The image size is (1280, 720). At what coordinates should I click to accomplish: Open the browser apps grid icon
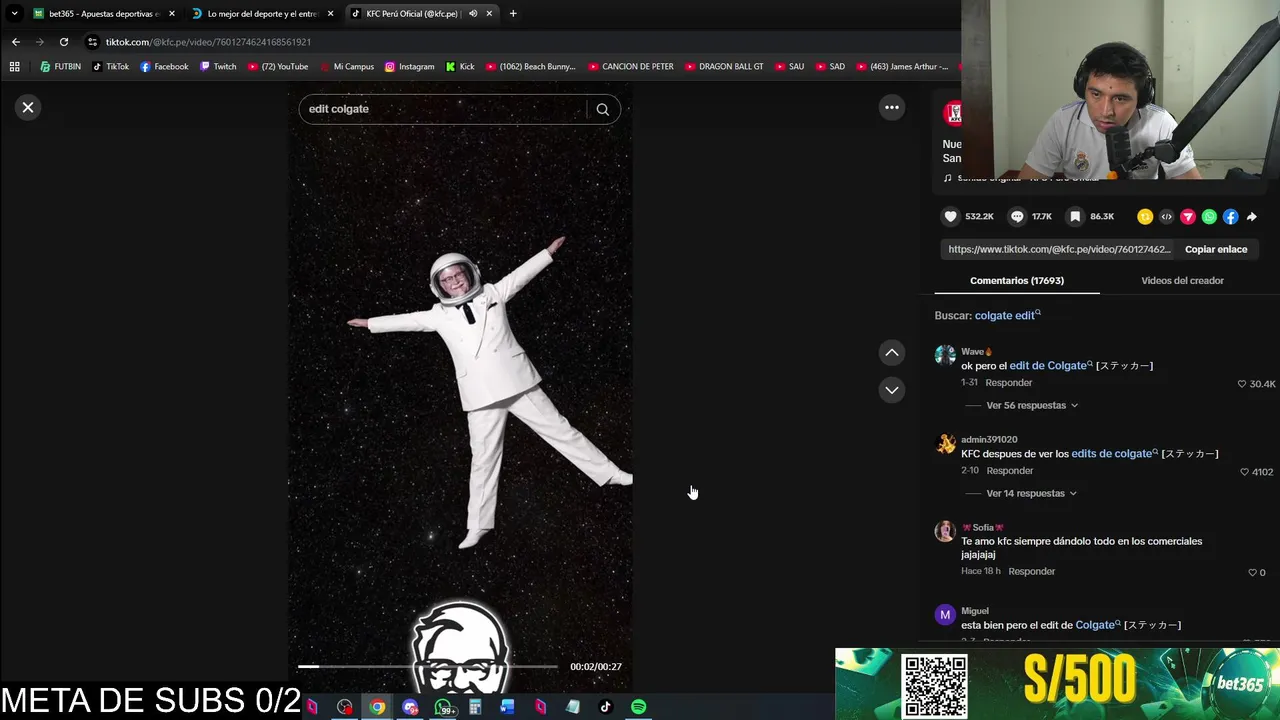tap(14, 67)
